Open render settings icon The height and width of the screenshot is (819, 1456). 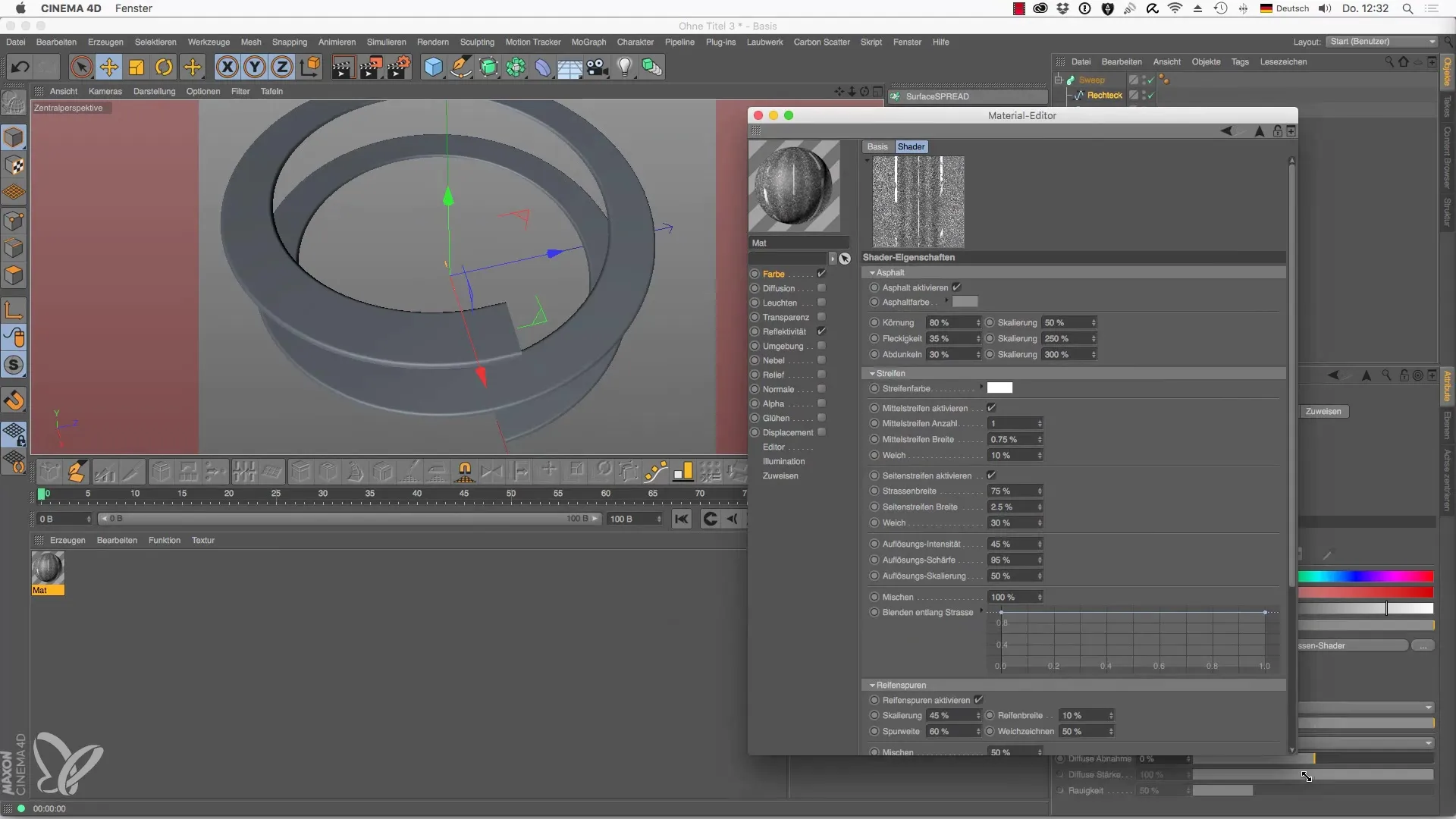tap(399, 67)
